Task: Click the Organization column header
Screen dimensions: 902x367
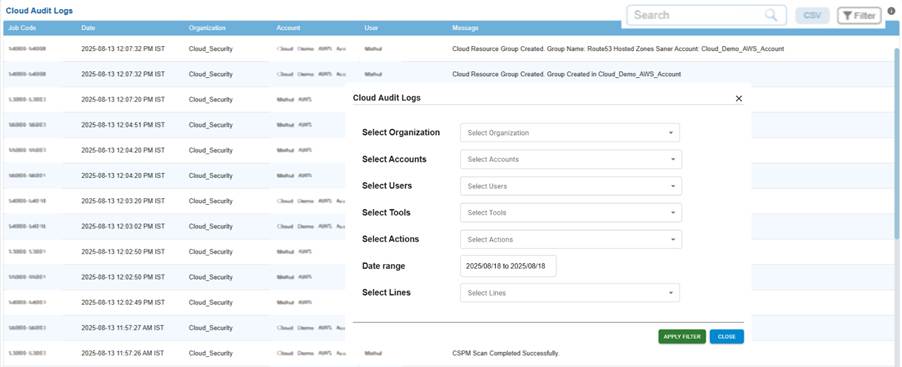Action: click(207, 28)
